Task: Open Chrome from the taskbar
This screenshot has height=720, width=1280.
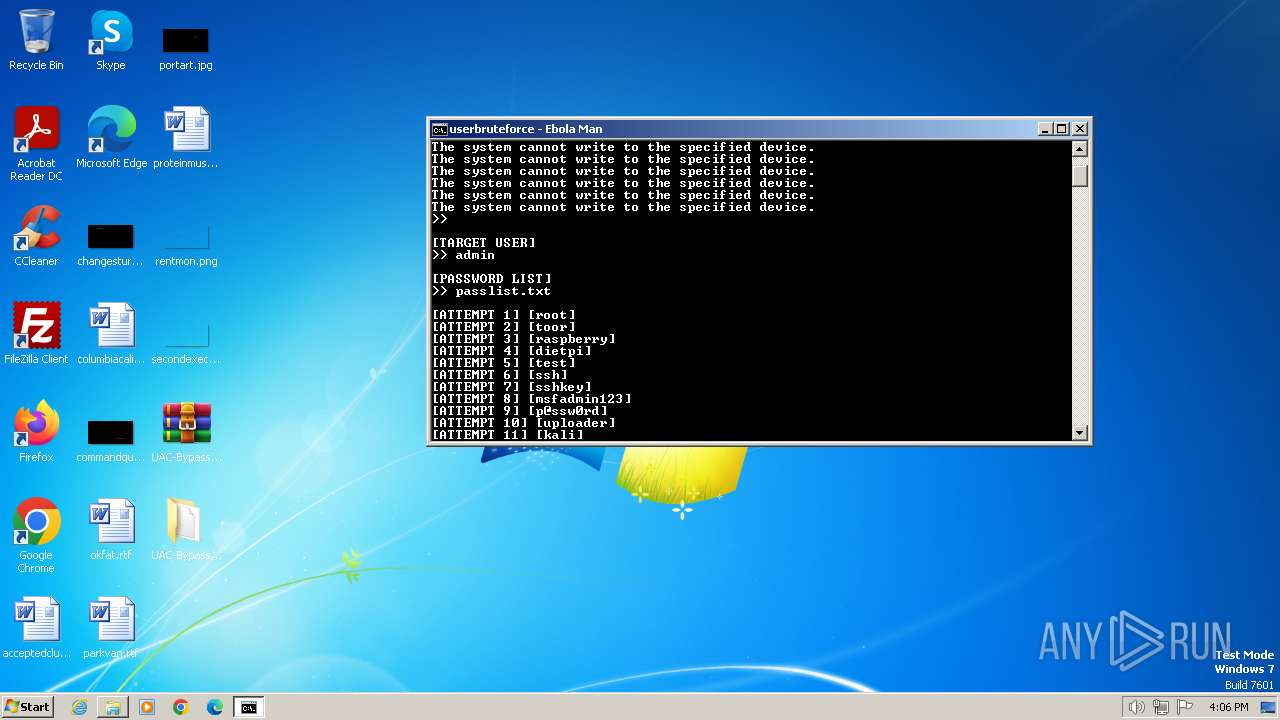Action: 181,707
